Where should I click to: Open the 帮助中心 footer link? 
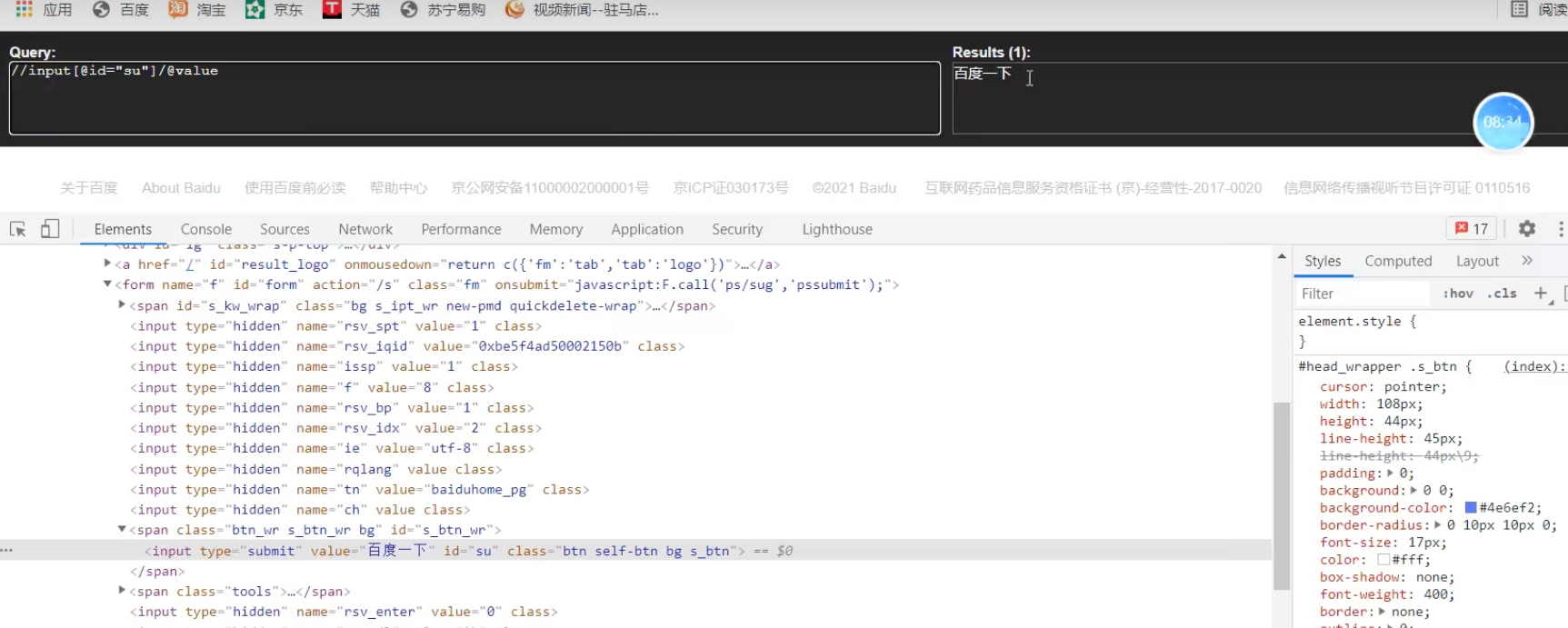398,188
